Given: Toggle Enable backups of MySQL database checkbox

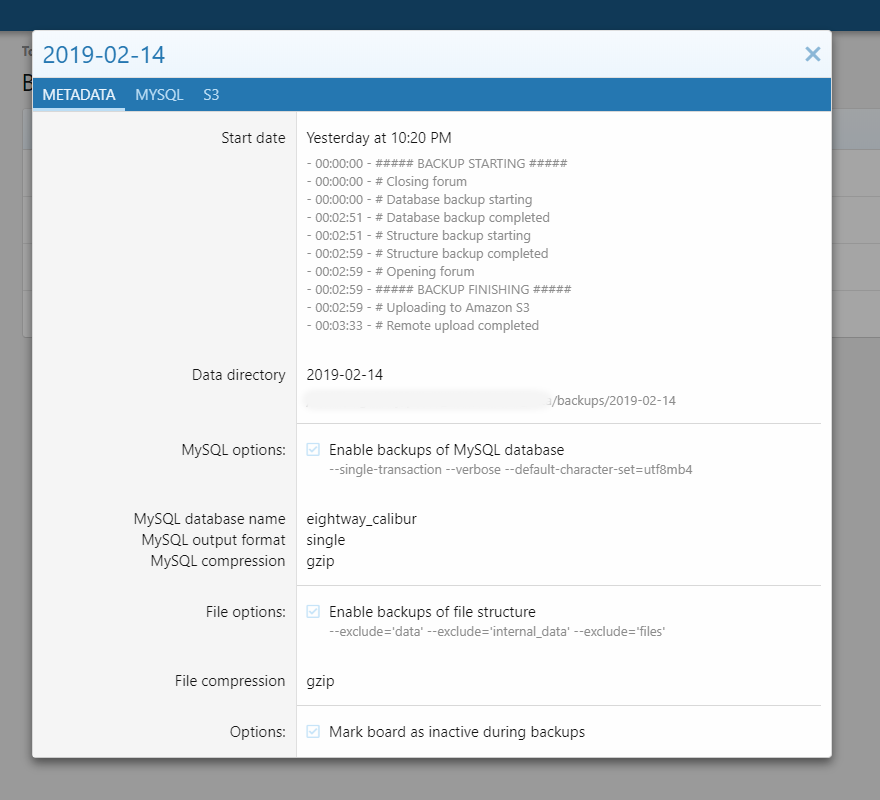Looking at the screenshot, I should (314, 450).
